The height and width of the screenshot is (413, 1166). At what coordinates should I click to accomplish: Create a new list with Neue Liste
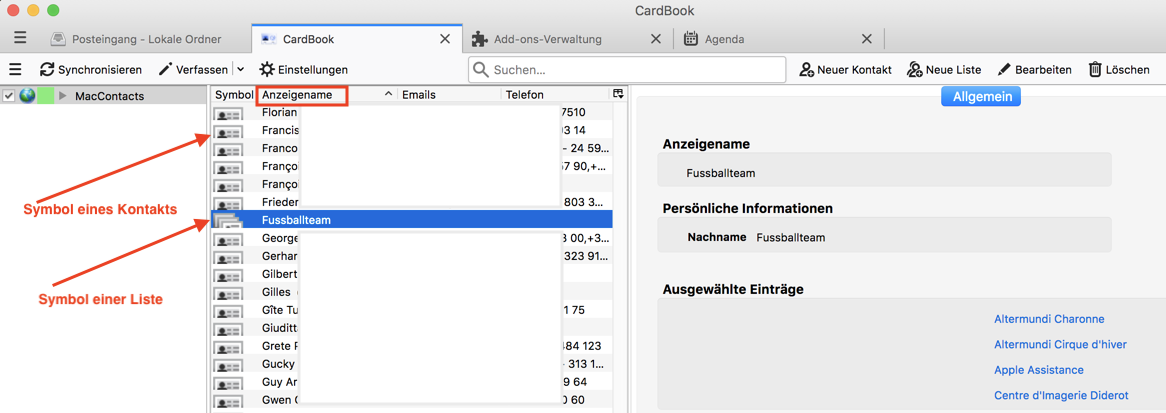point(943,70)
